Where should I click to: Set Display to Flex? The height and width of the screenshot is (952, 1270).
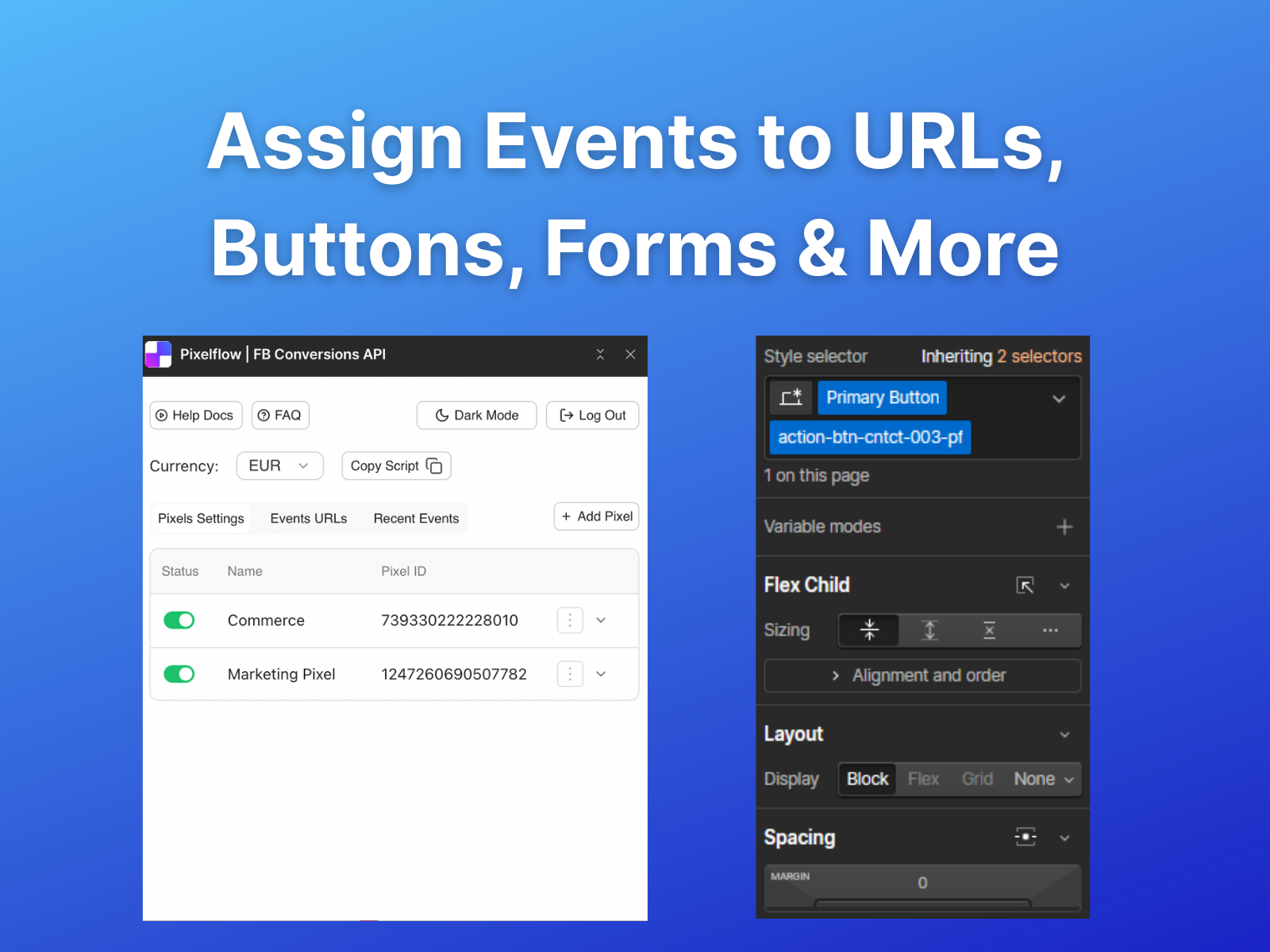click(x=923, y=779)
